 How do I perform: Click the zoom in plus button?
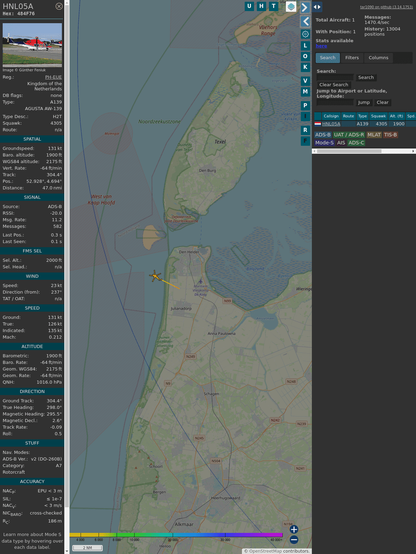[x=294, y=529]
